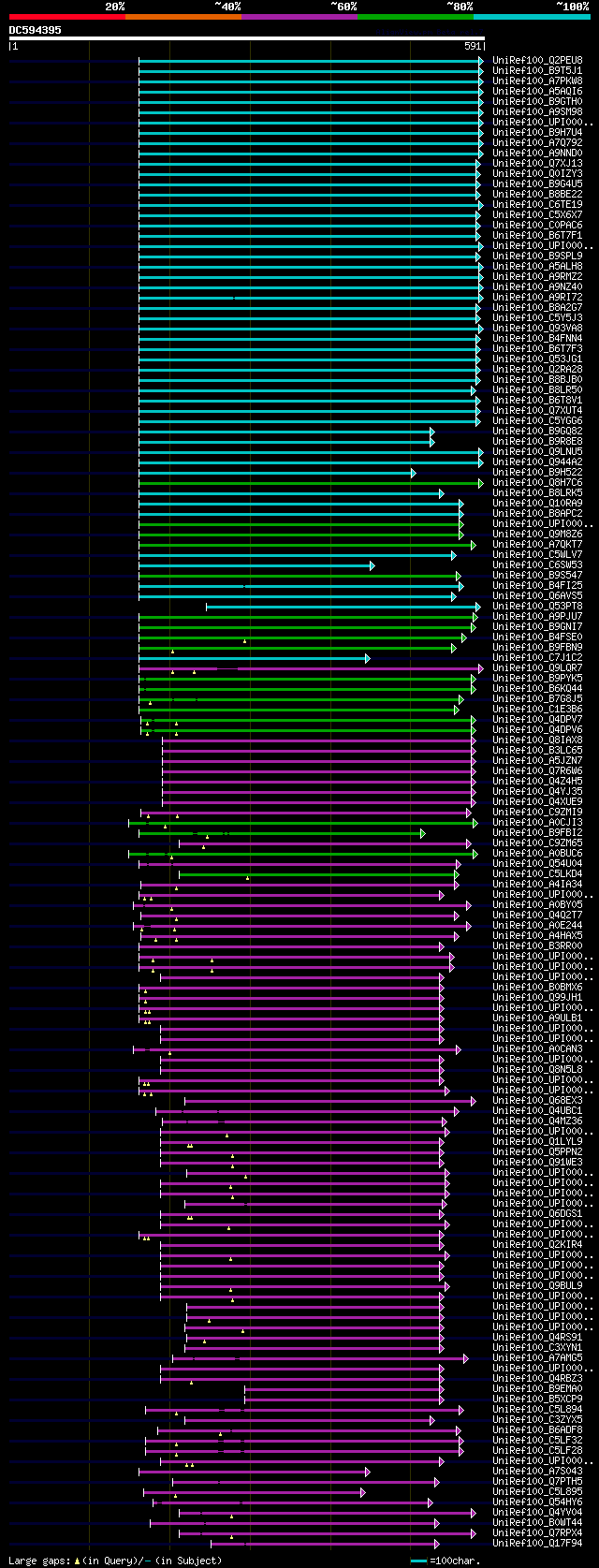Select the UniRef100_C7J1C2 label
Screen dimensions: 599x1568
tap(537, 657)
